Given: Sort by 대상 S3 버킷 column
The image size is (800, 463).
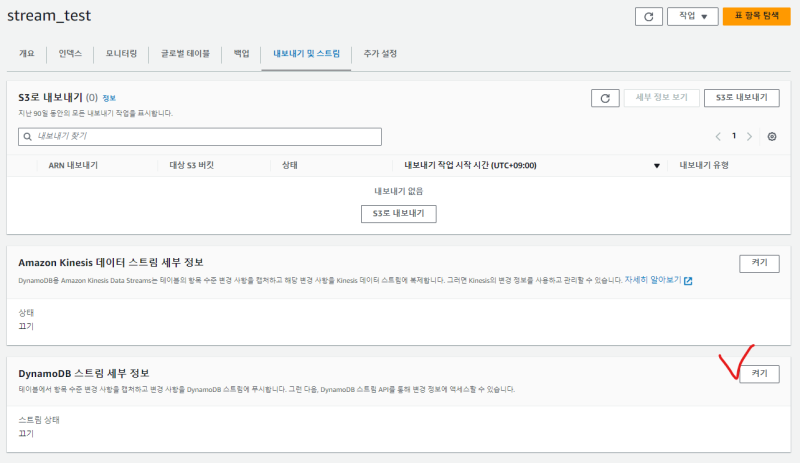Looking at the screenshot, I should point(191,165).
